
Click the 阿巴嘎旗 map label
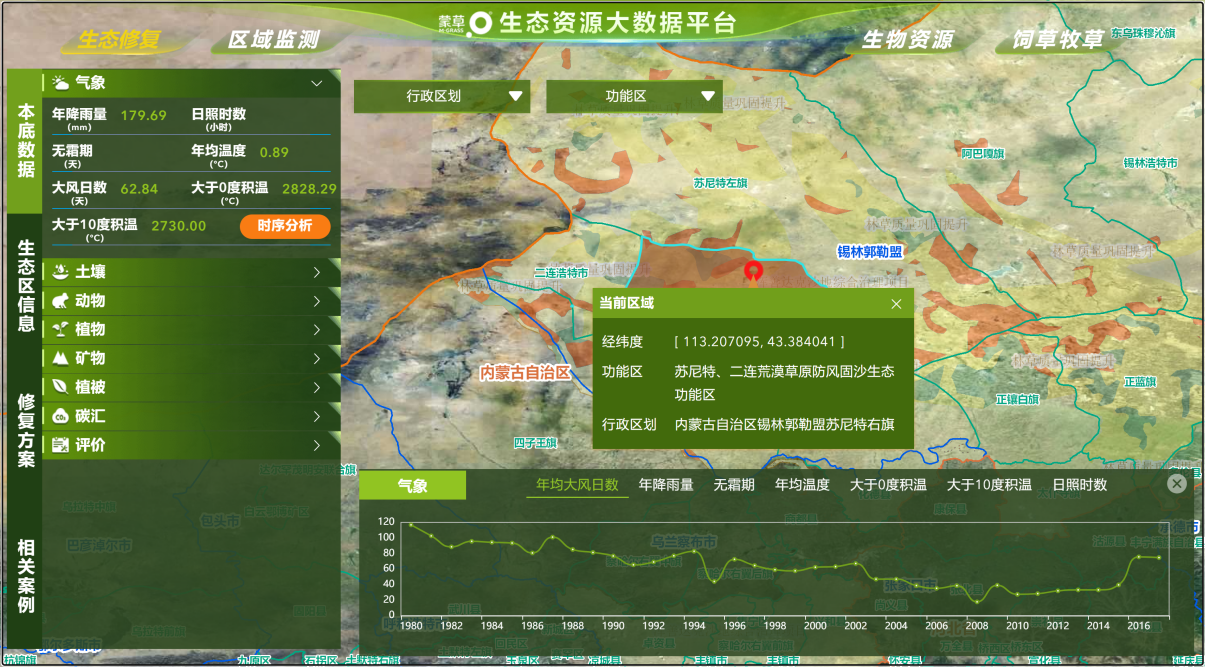981,153
